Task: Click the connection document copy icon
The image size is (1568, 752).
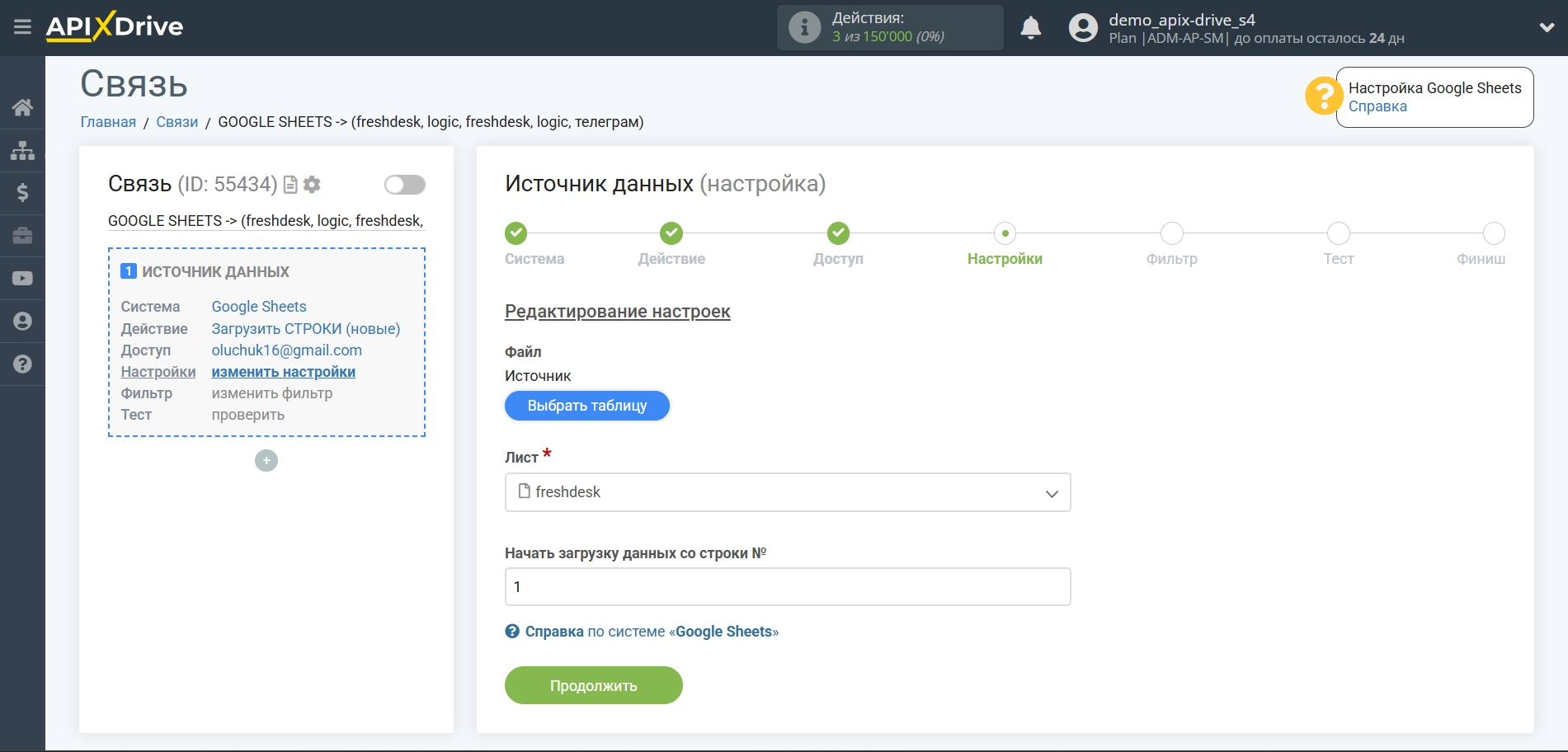Action: tap(290, 185)
